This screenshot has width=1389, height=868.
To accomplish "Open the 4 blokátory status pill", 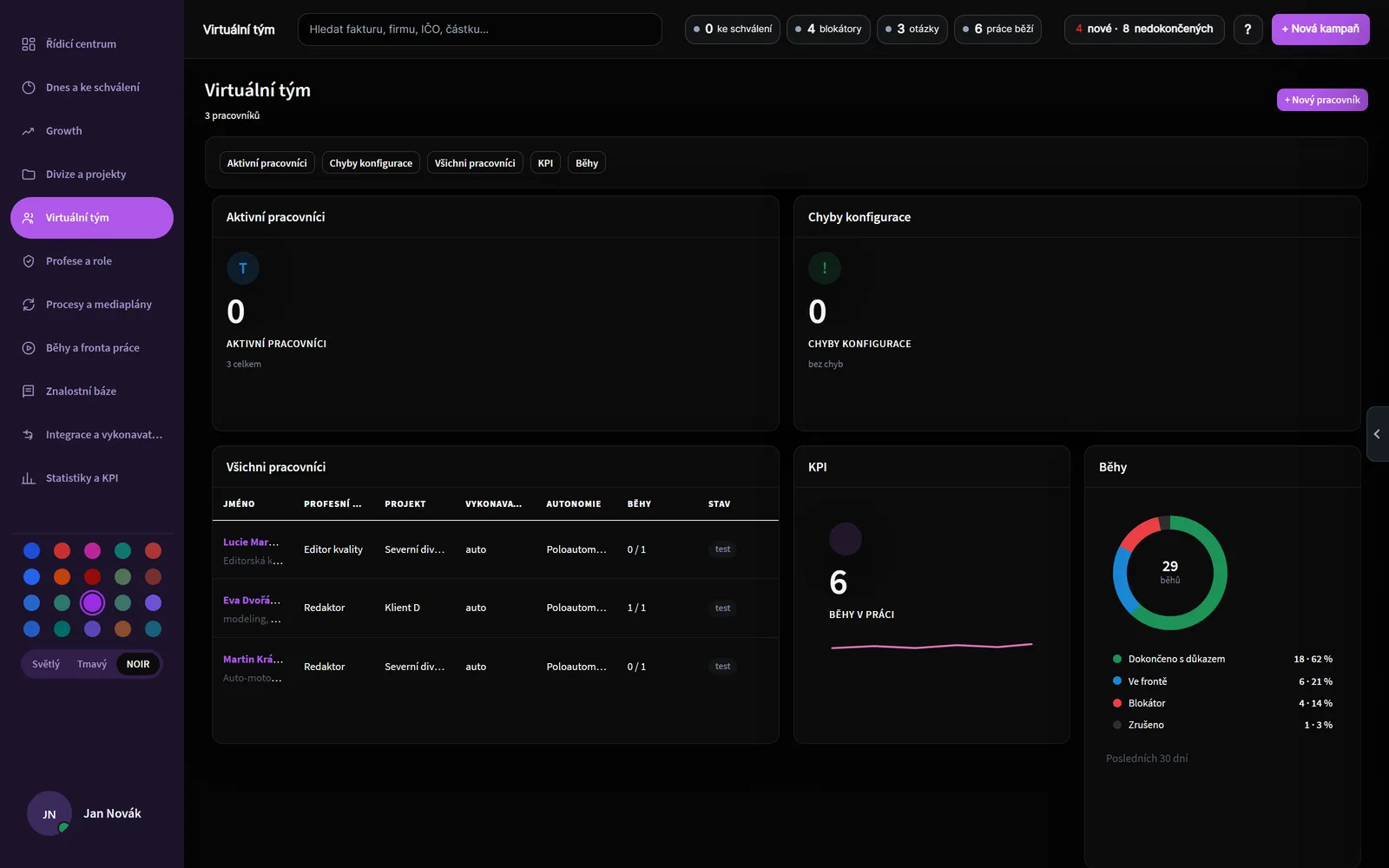I will [x=828, y=30].
